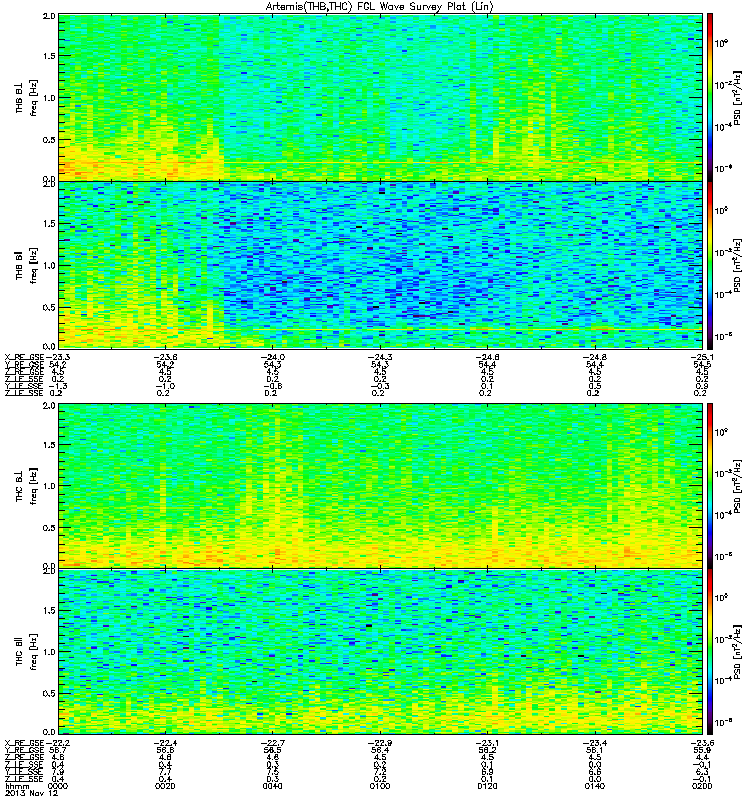
Task: Click inside the THB B∥ spectrogram panel
Action: coord(380,265)
